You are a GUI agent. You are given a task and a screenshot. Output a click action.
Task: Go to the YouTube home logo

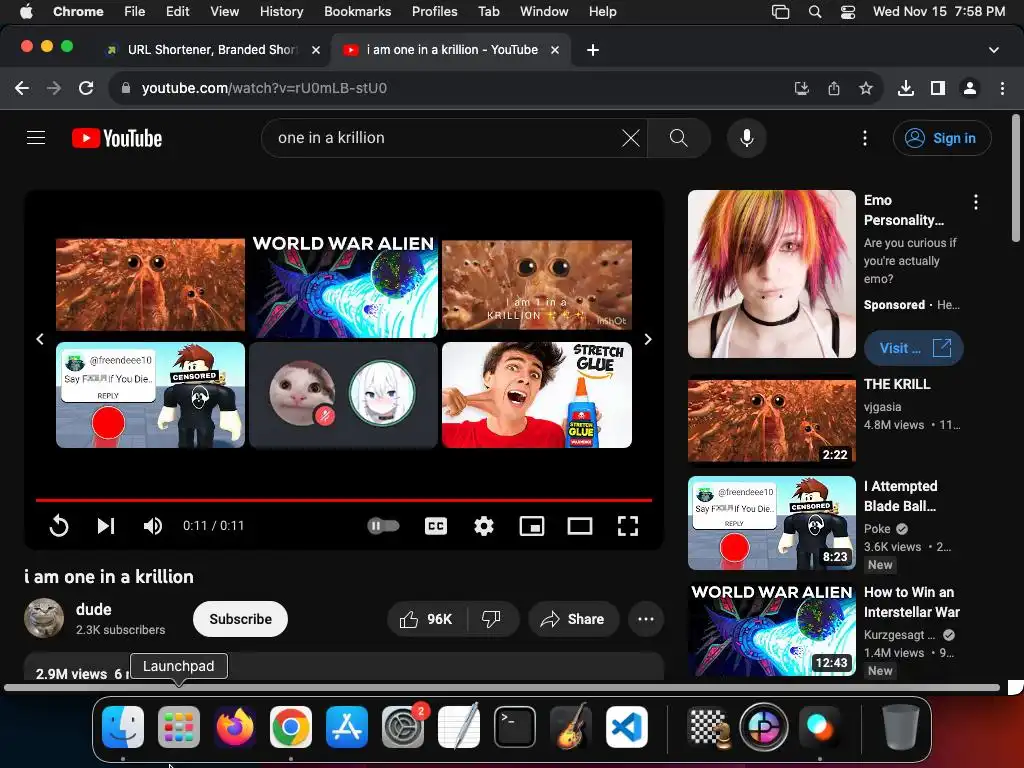[x=117, y=138]
